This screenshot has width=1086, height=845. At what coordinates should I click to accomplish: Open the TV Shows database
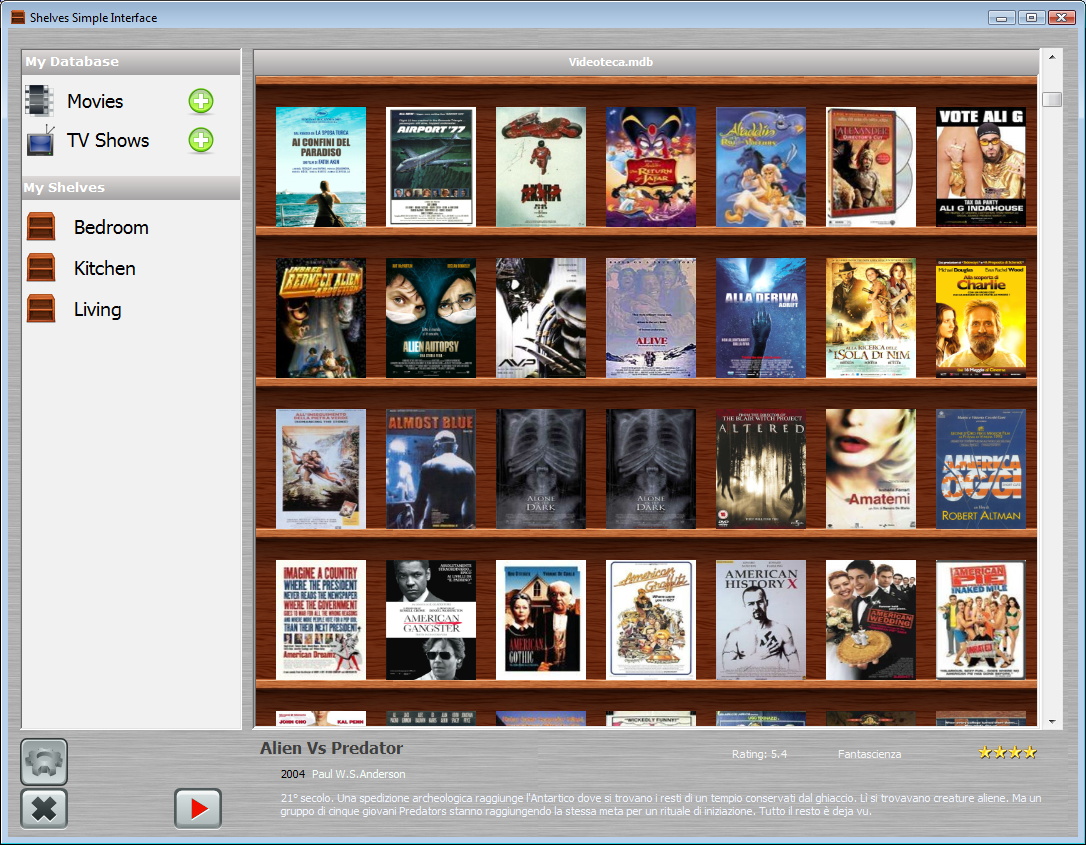coord(108,141)
